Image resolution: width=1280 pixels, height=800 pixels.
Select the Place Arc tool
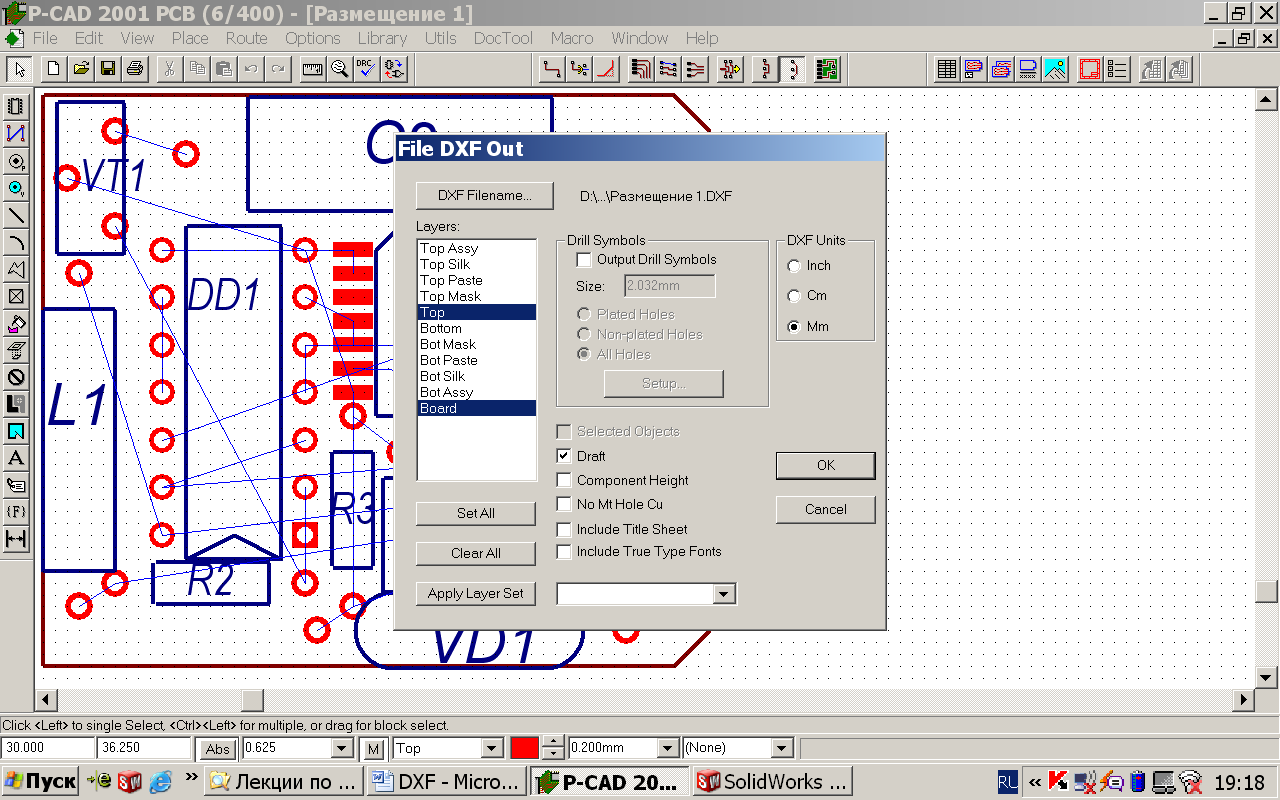[16, 242]
